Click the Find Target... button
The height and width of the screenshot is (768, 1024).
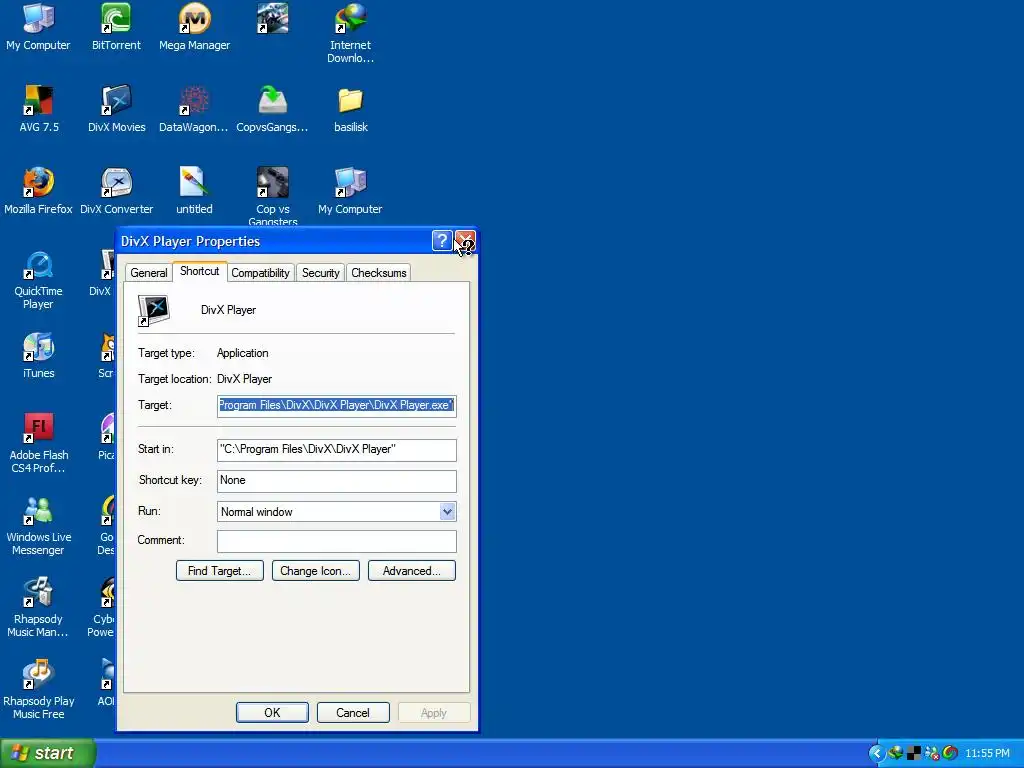click(x=219, y=571)
